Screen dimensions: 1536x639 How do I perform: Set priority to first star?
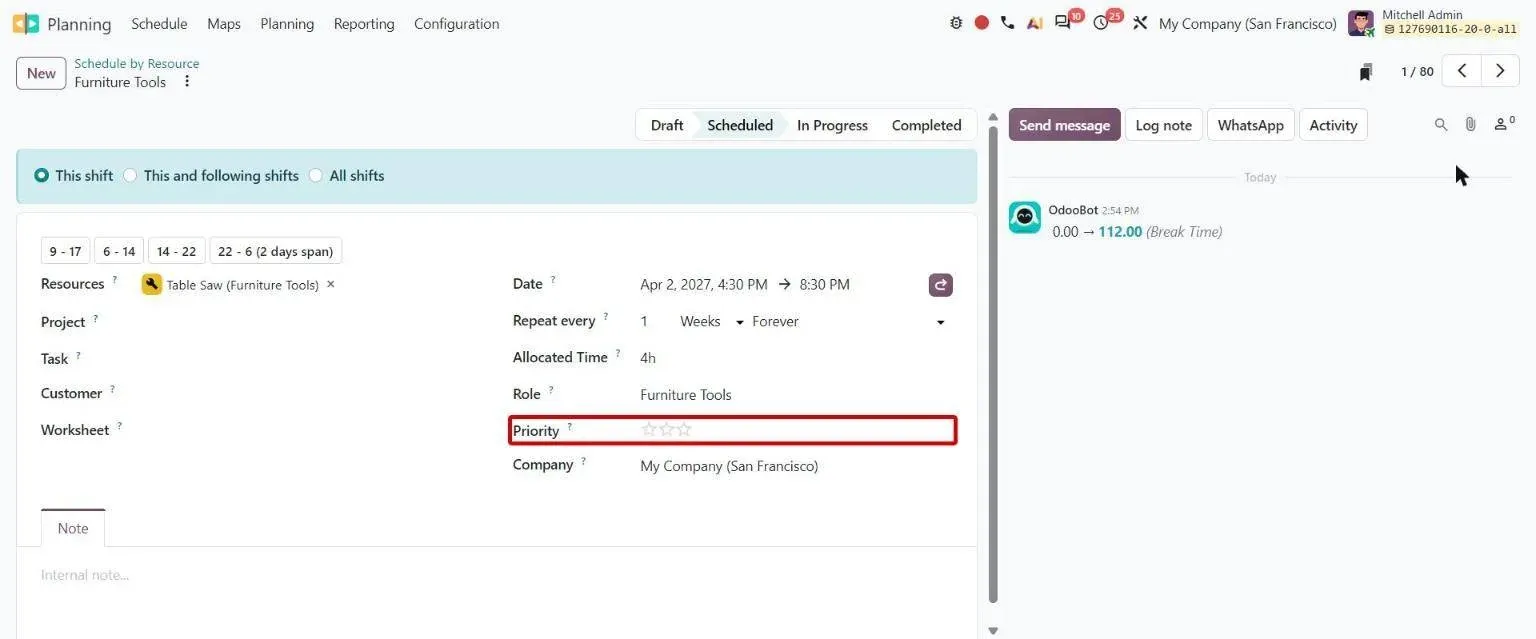[x=649, y=430]
